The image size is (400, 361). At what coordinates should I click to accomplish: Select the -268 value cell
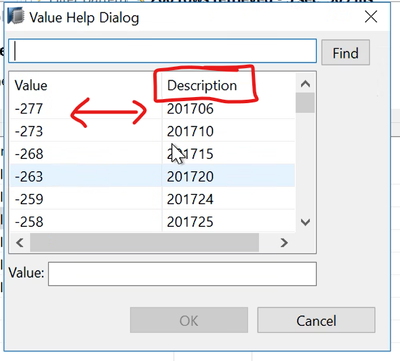pos(86,154)
